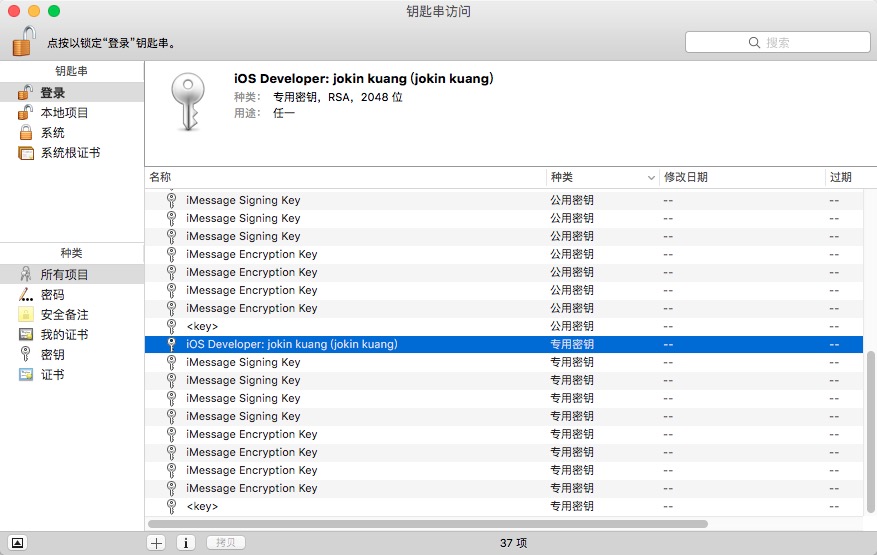
Task: Click the vertical scrollbar of the key list
Action: [x=870, y=432]
